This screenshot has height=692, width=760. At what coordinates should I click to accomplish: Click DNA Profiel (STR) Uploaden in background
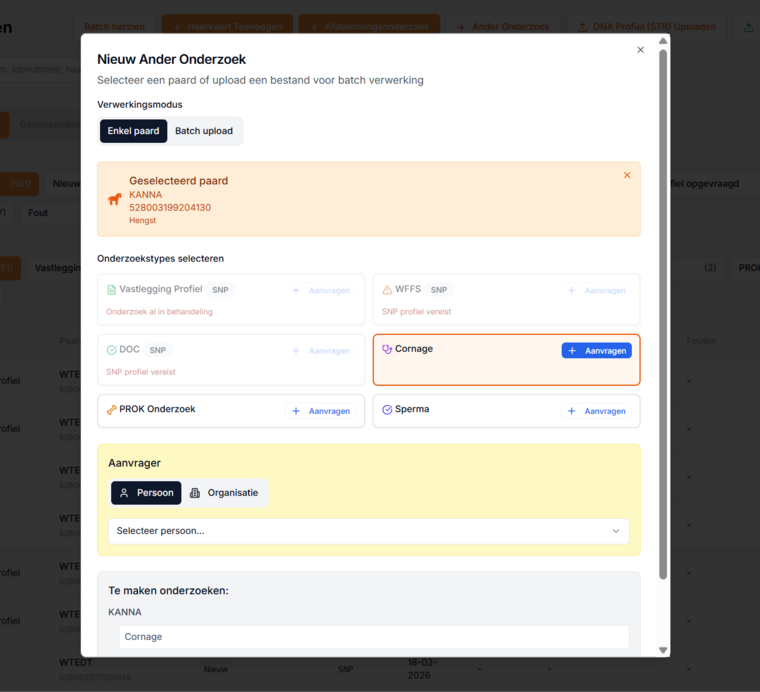[x=647, y=27]
